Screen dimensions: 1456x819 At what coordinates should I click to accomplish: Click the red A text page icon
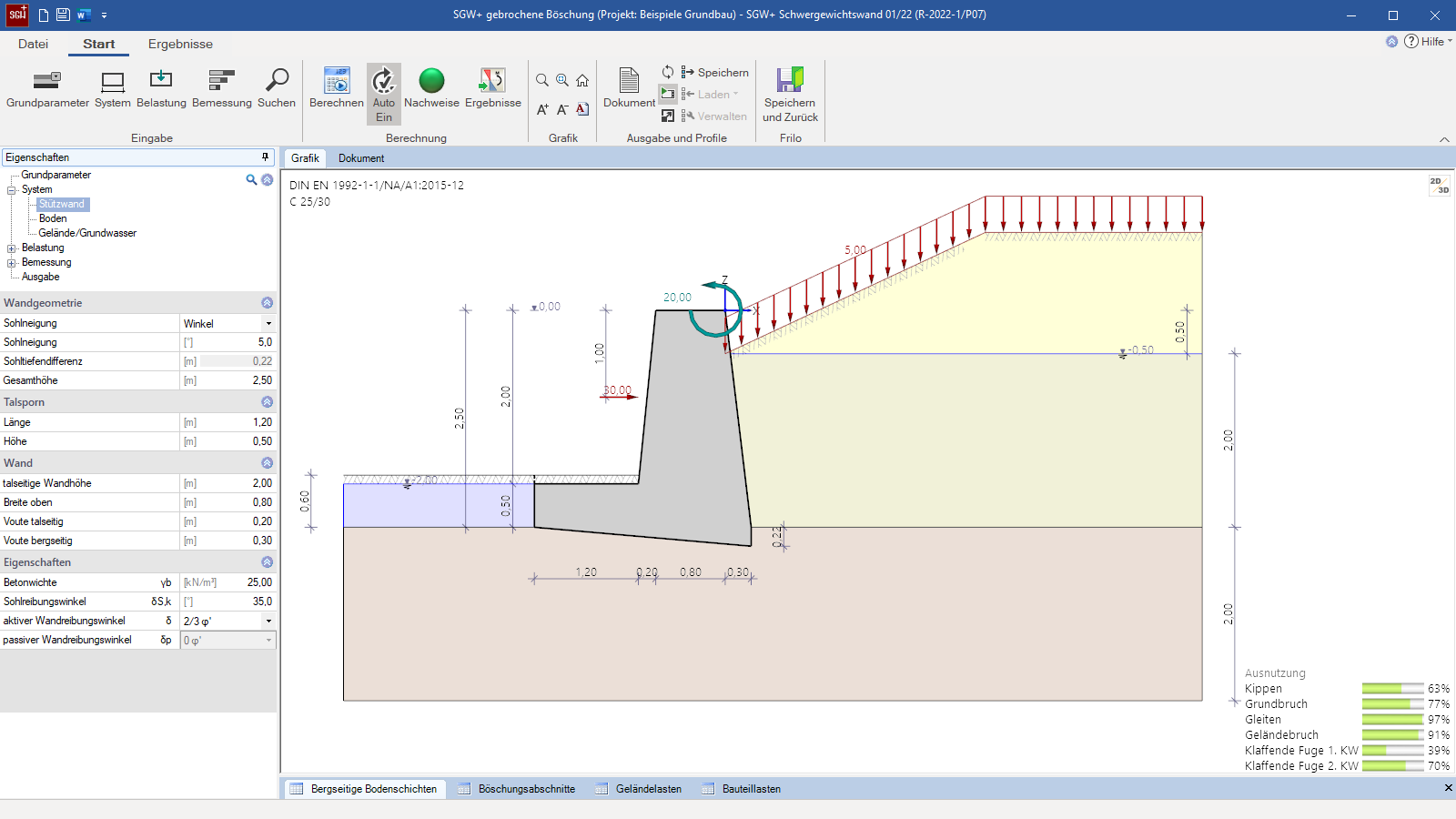coord(582,109)
